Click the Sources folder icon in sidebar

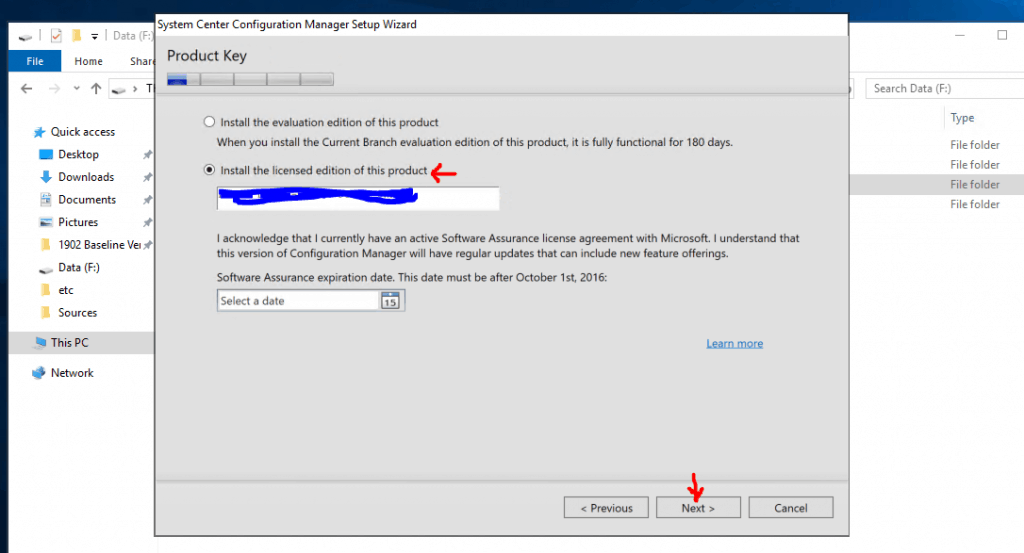[x=46, y=313]
